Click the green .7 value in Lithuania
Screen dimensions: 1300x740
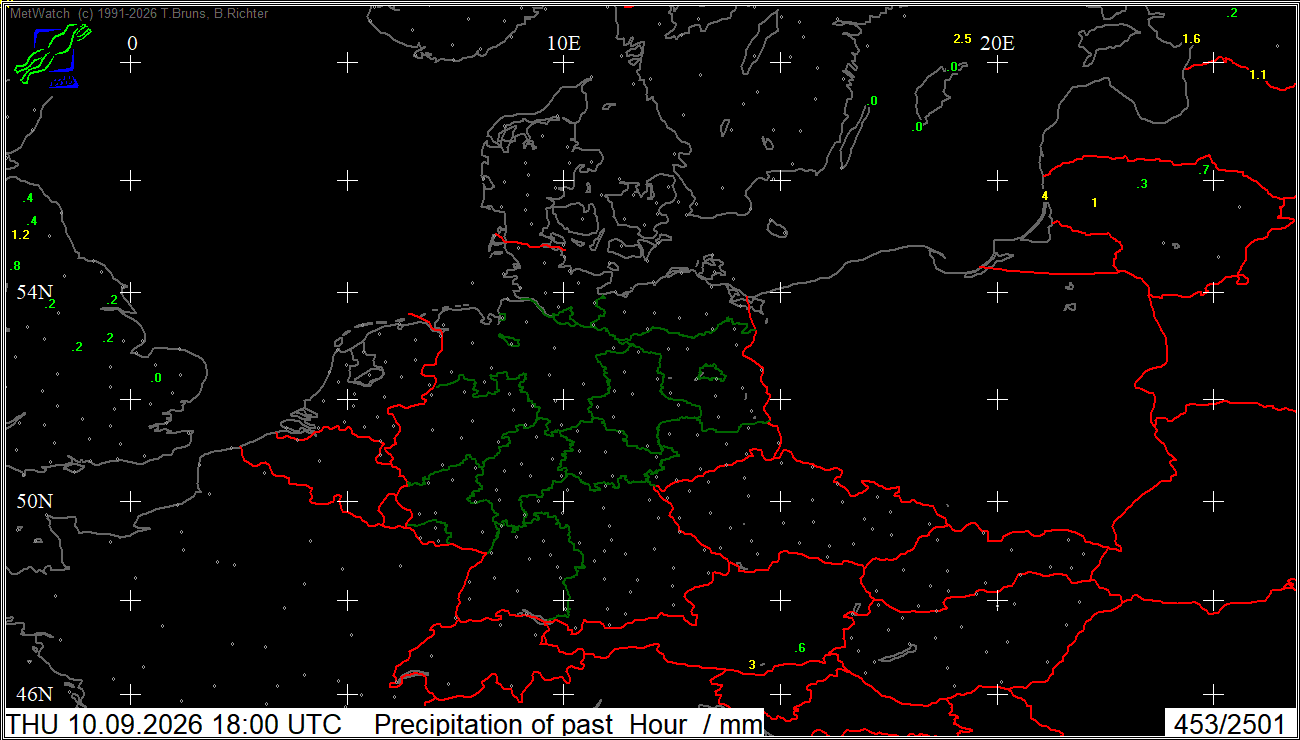coord(1205,170)
